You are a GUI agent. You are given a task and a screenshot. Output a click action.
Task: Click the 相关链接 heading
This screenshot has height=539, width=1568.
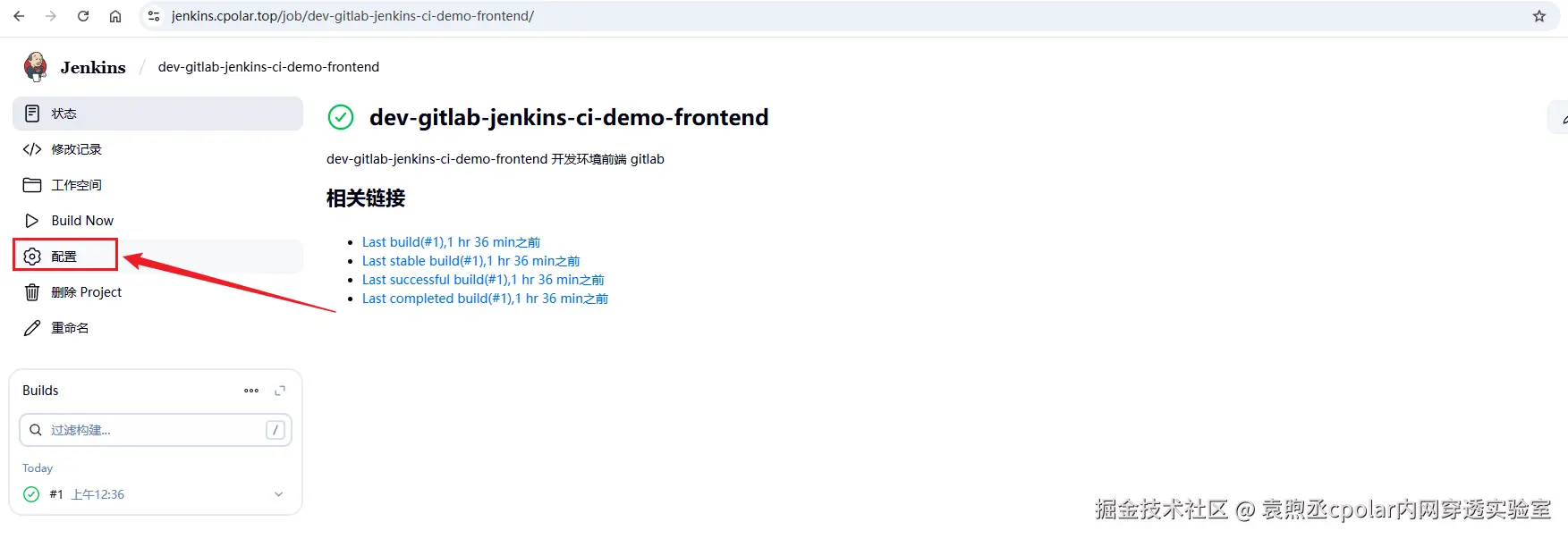366,198
